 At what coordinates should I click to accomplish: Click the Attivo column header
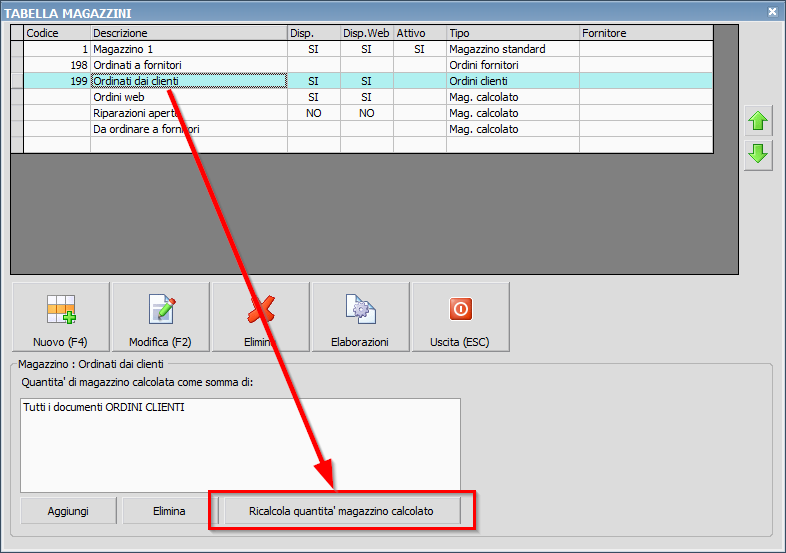[x=420, y=33]
